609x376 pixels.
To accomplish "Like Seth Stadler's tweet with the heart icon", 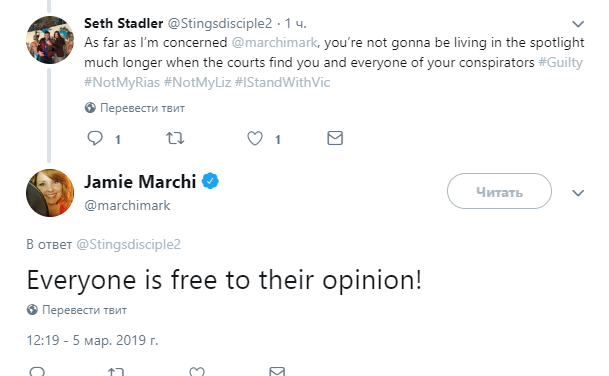I will point(255,138).
